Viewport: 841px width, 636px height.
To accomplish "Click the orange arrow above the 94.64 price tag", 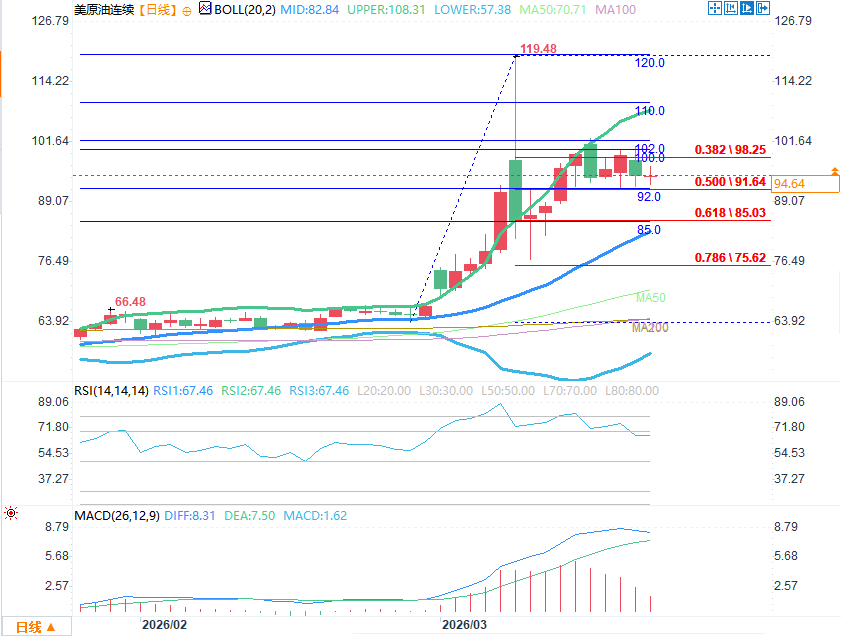I will [x=835, y=171].
